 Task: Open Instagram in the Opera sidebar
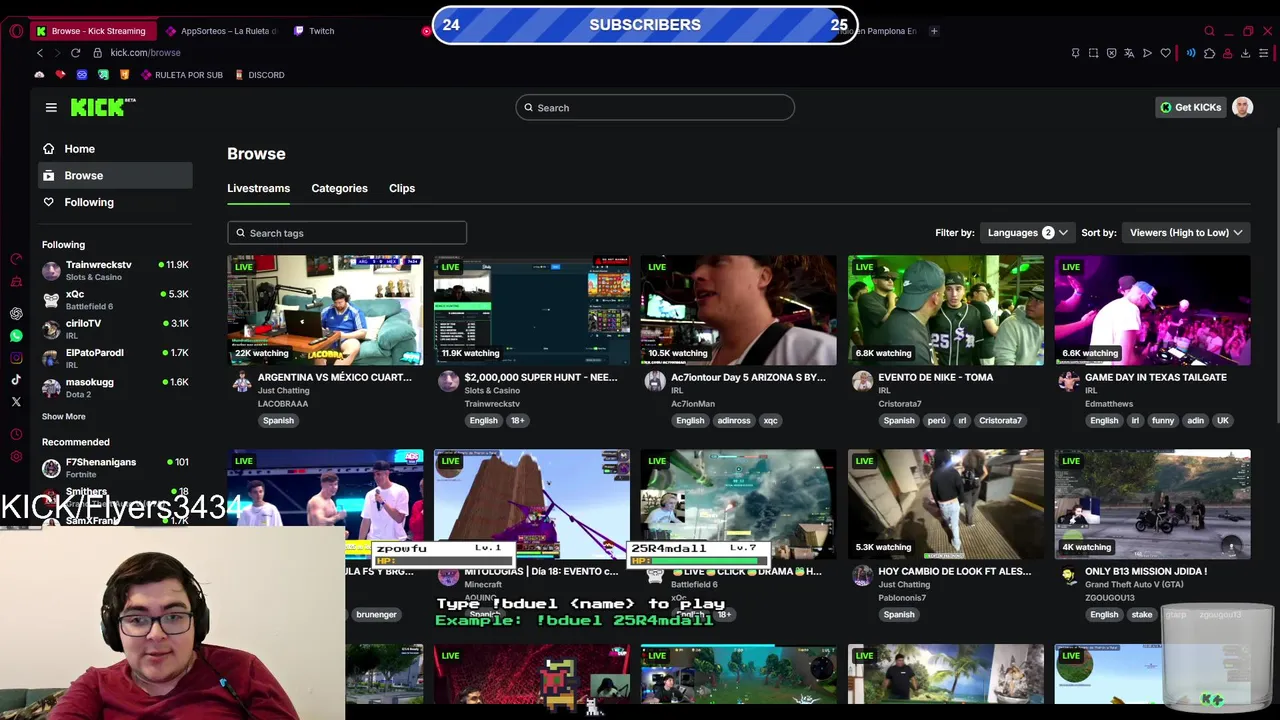coord(16,358)
